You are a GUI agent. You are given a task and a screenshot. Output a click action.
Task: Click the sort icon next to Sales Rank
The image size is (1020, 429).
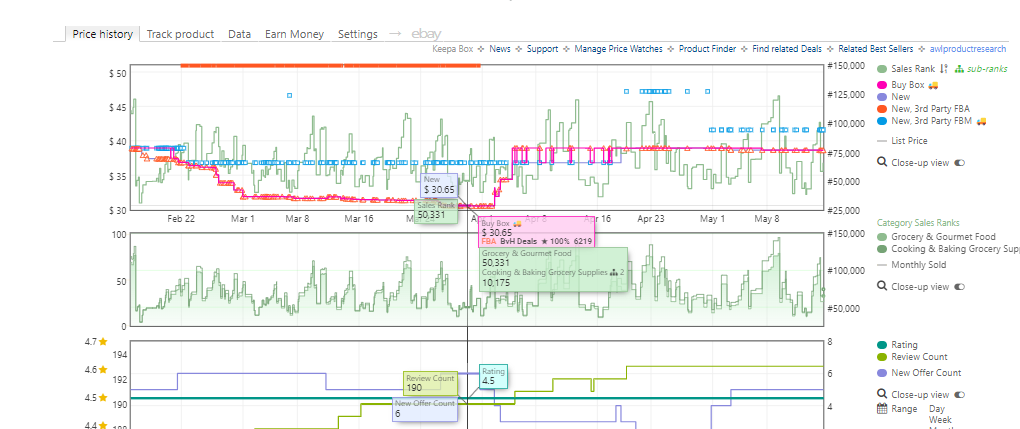click(x=945, y=69)
